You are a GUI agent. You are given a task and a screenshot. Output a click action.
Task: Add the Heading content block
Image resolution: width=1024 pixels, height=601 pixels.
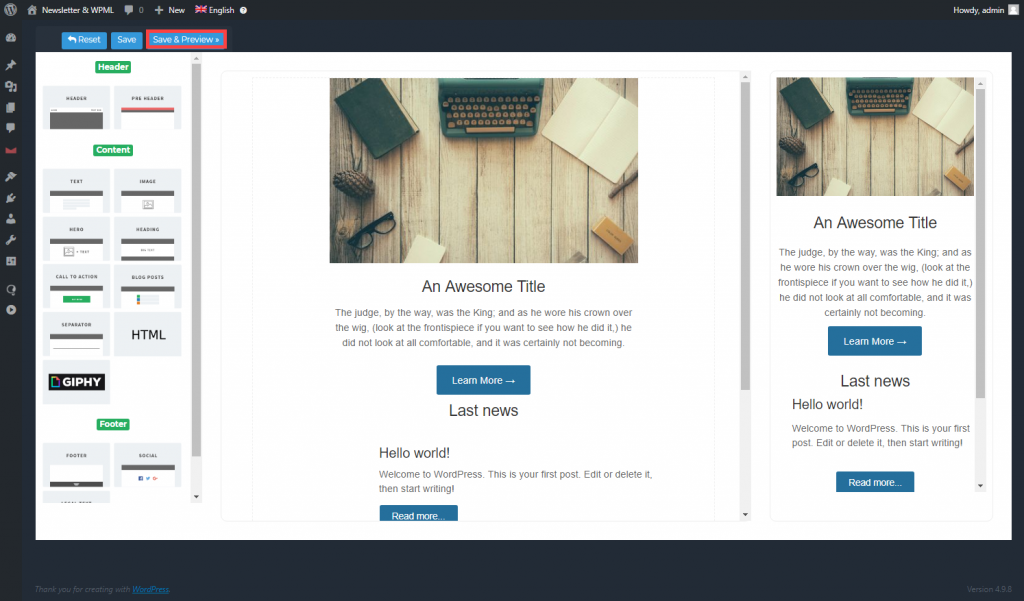(148, 239)
